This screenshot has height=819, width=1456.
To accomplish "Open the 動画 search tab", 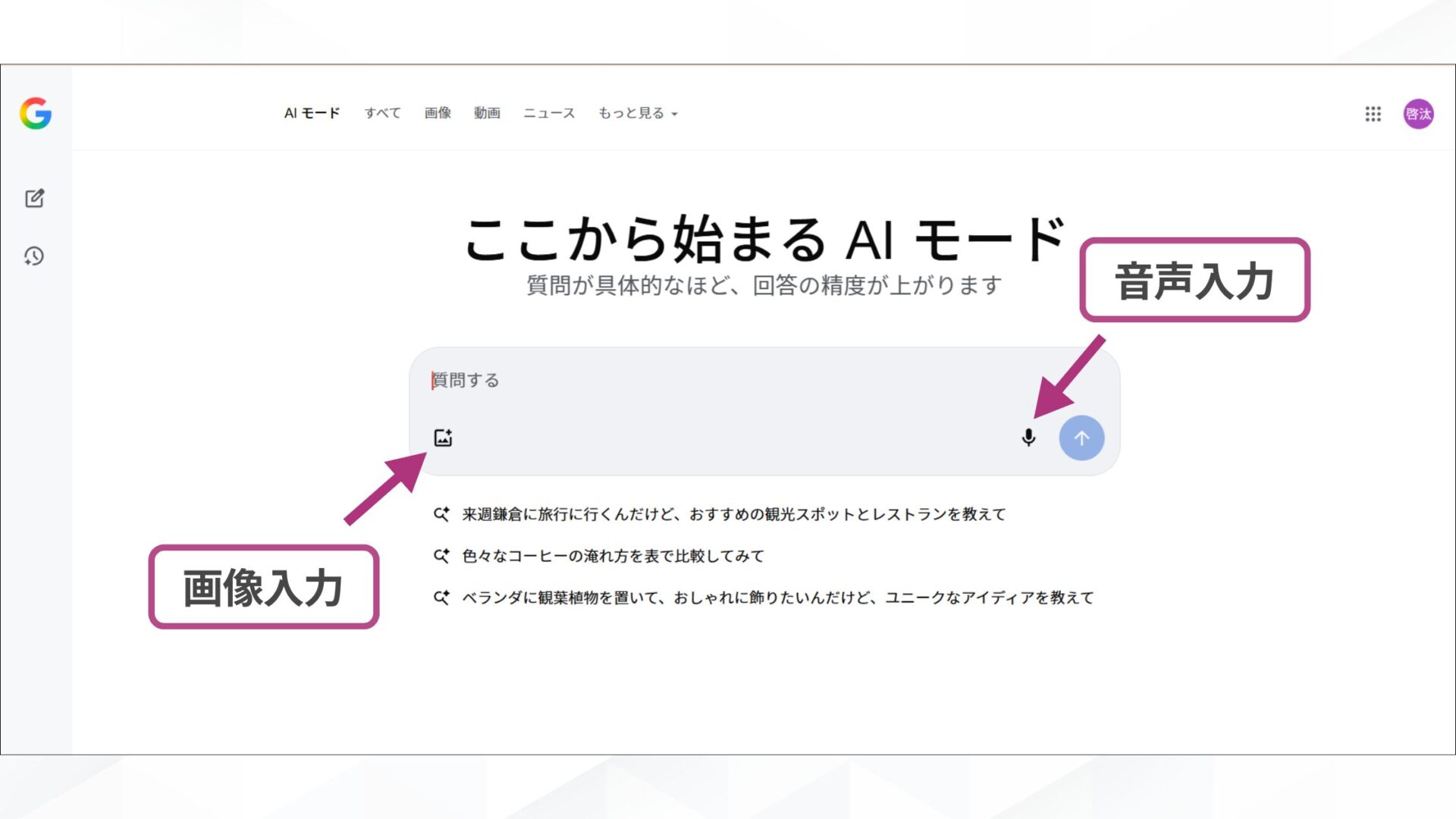I will tap(488, 113).
